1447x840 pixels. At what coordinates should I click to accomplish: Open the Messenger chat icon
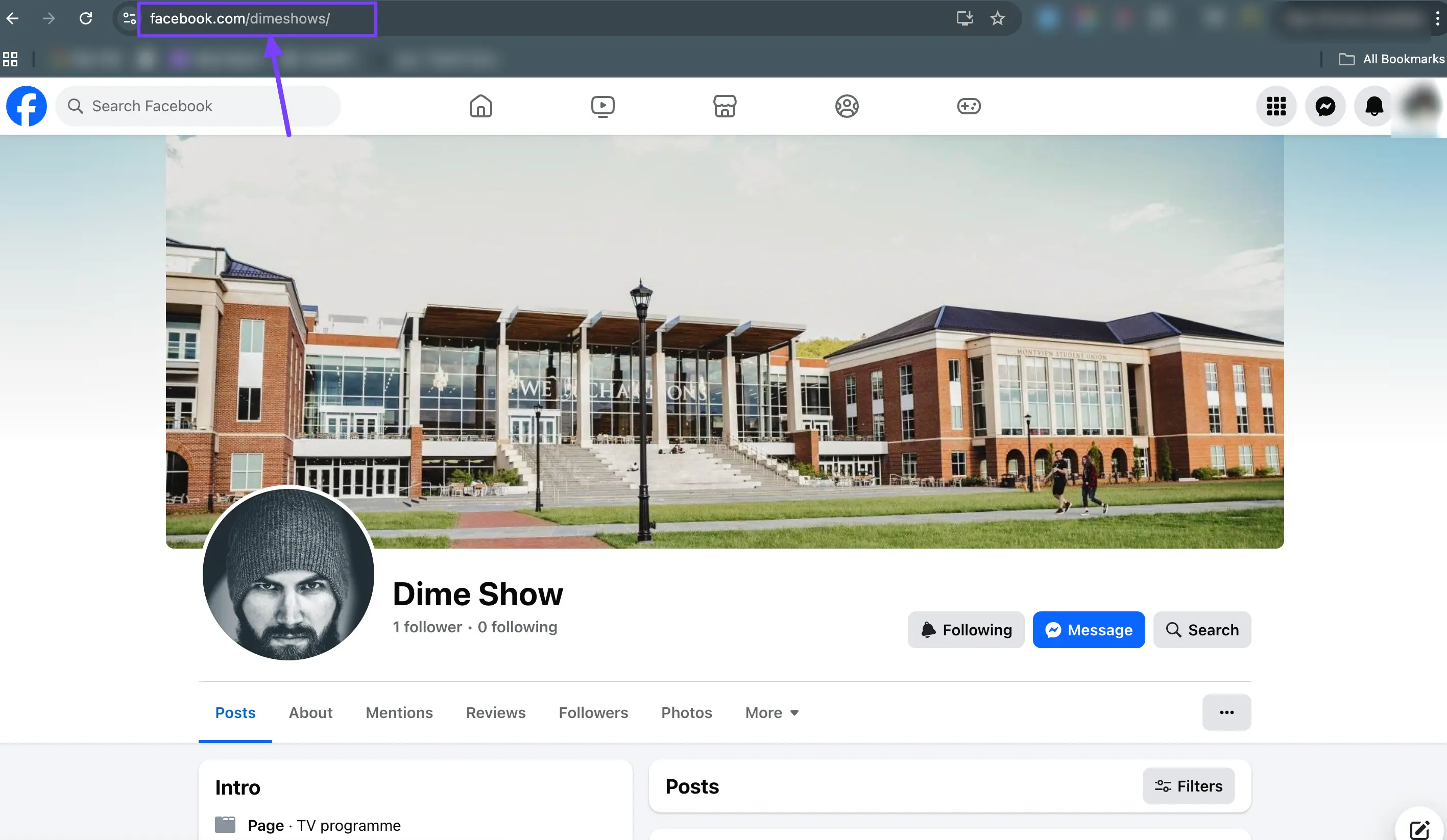(1325, 106)
